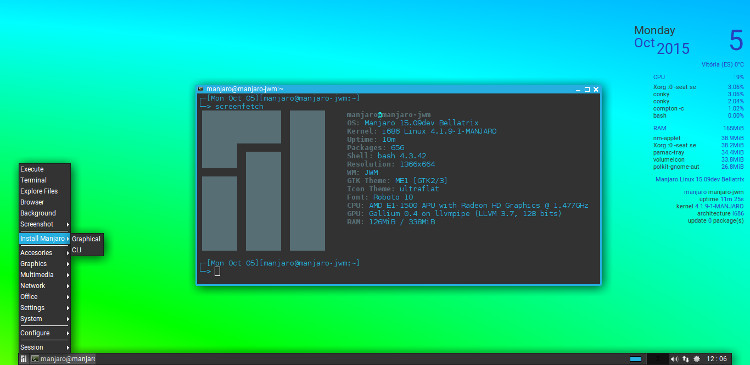
Task: Launch Browser from the menu
Action: [x=44, y=202]
